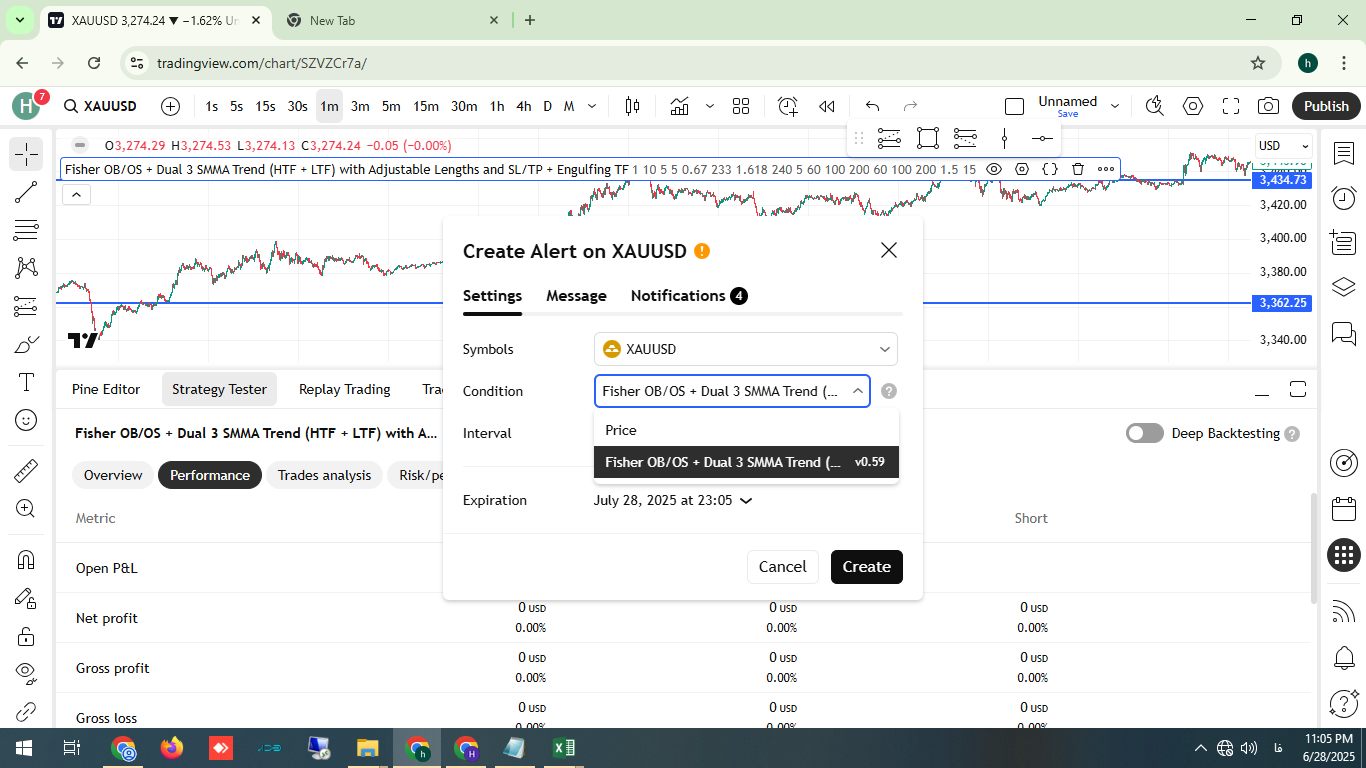Screen dimensions: 1366x768
Task: Maximize the bottom strategy tester panel
Action: pyautogui.click(x=1298, y=389)
